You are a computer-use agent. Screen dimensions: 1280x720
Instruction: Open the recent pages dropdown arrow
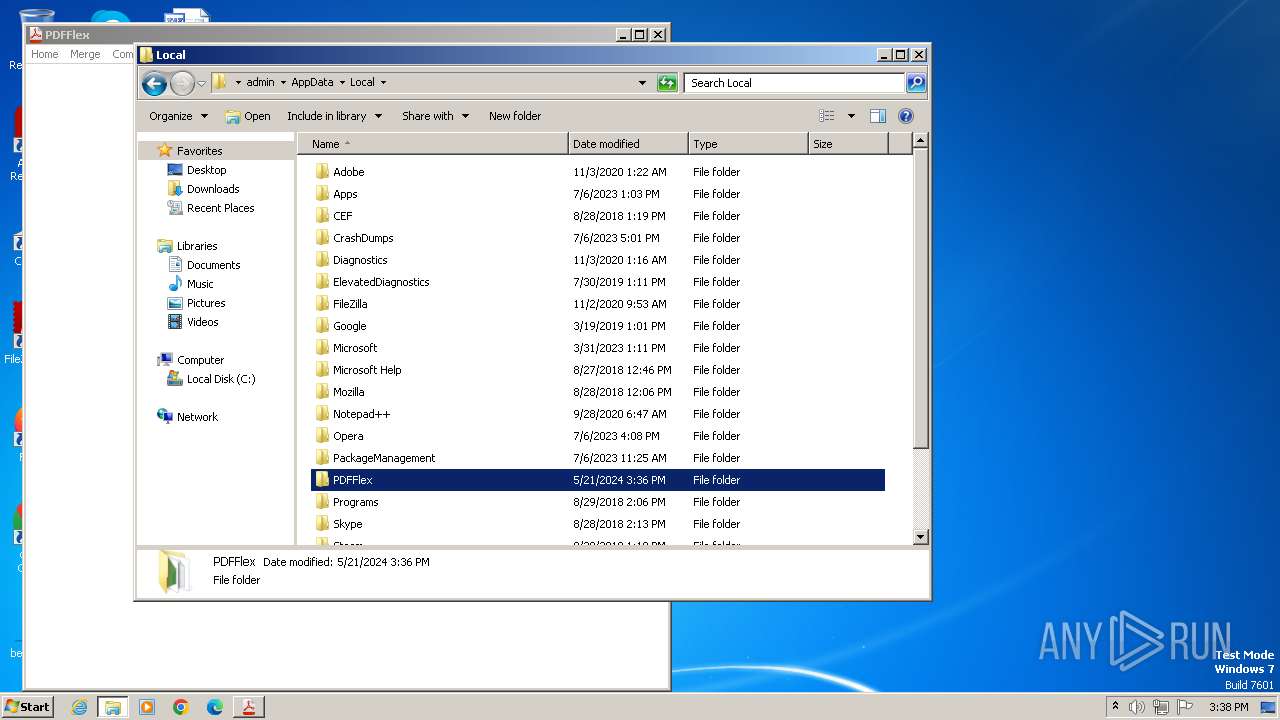click(201, 83)
